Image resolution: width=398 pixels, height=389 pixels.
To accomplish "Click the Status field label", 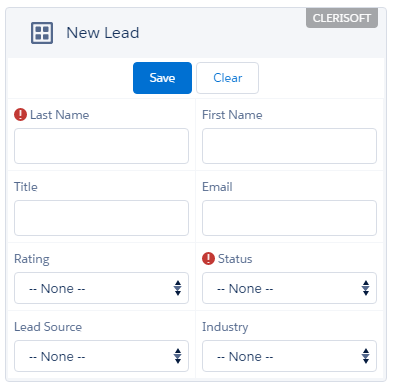I will tap(235, 259).
